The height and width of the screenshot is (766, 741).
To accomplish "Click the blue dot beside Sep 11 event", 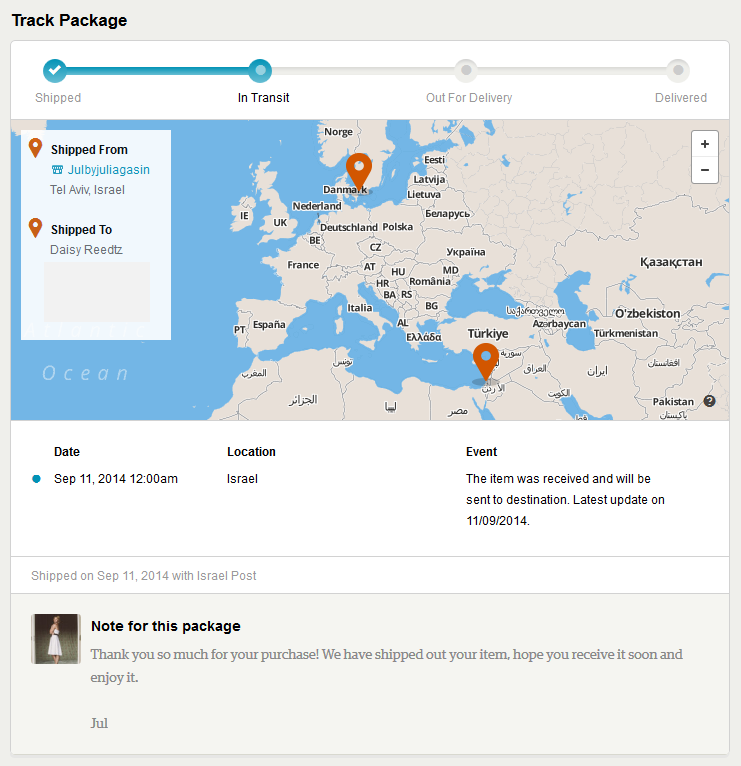I will click(x=36, y=479).
